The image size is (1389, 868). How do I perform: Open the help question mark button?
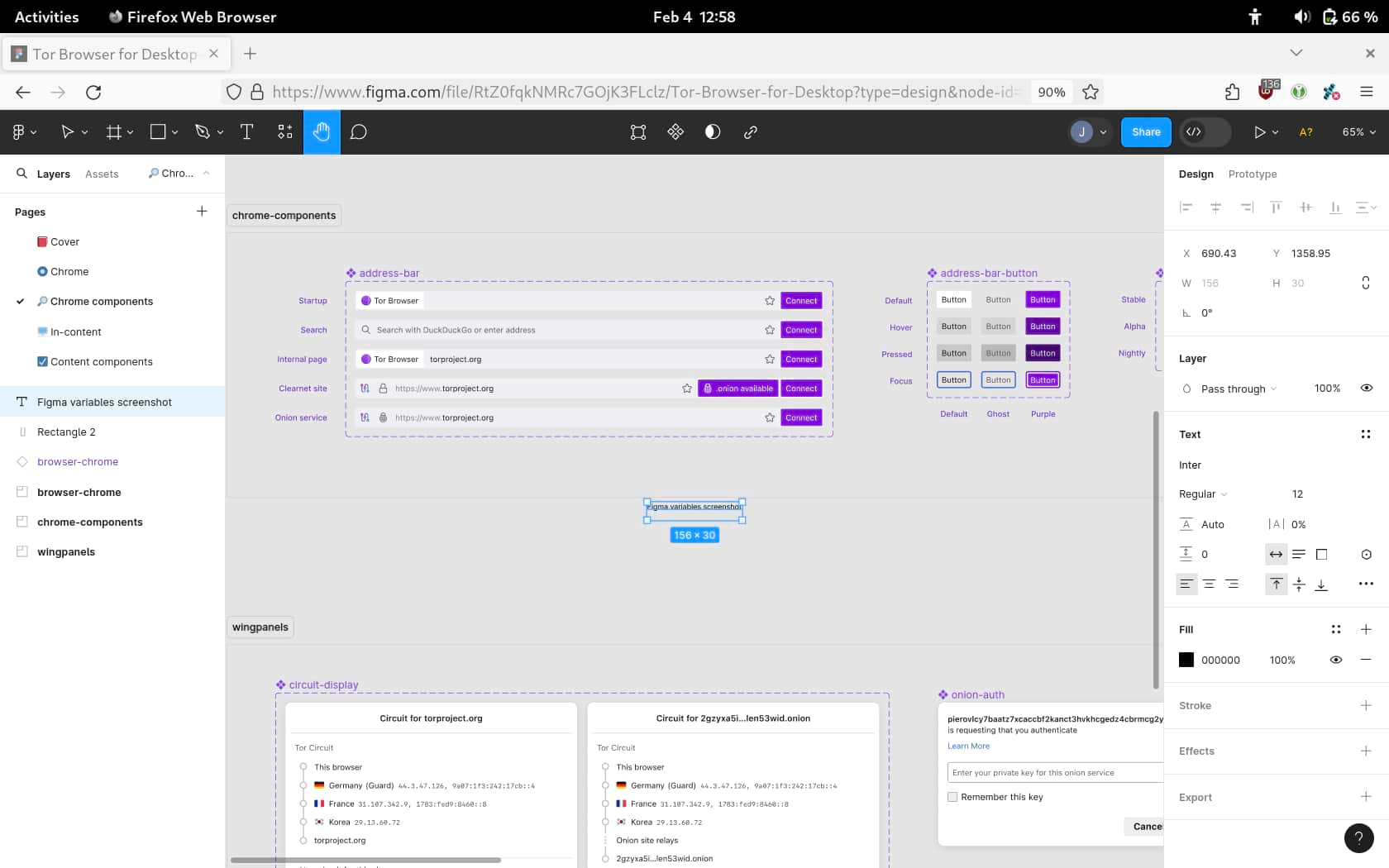click(x=1359, y=838)
